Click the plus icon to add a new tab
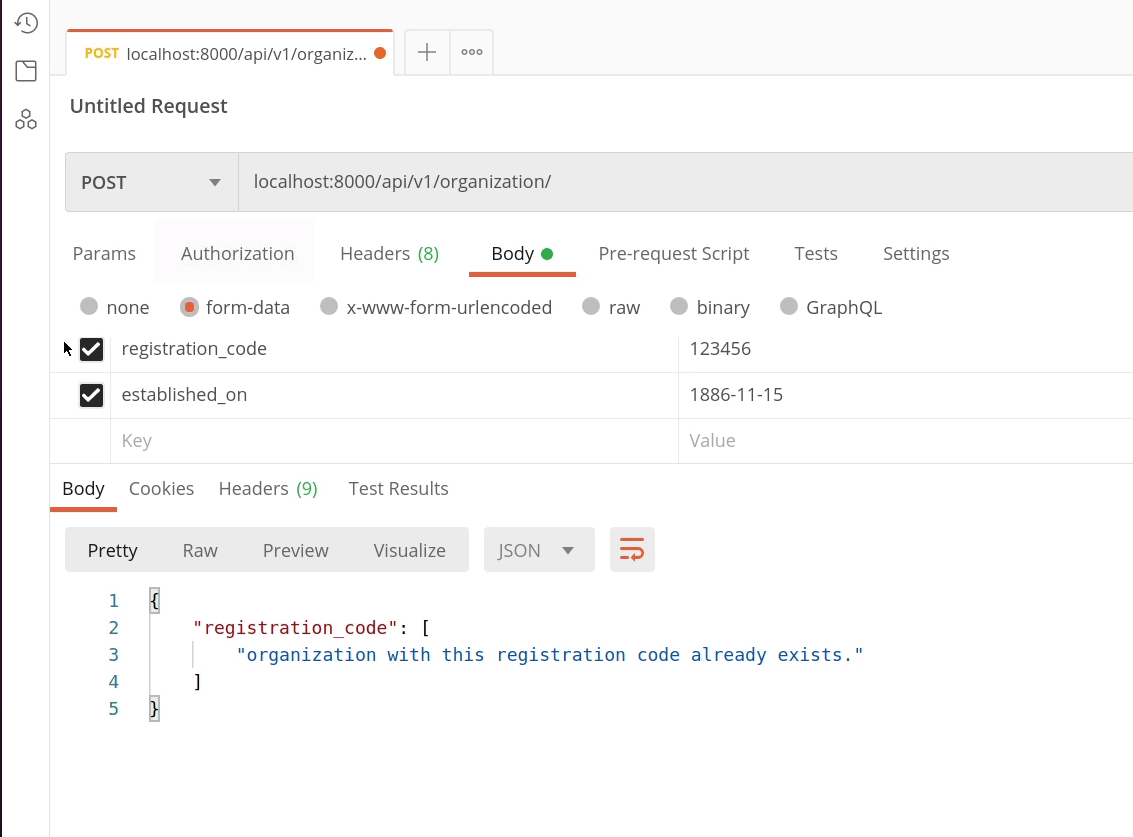 coord(427,53)
